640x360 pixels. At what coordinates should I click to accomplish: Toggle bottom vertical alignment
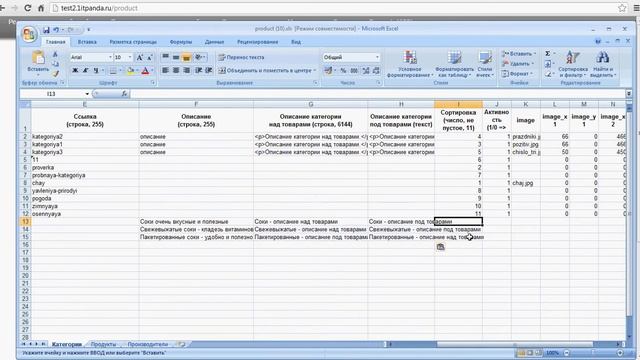pos(187,57)
